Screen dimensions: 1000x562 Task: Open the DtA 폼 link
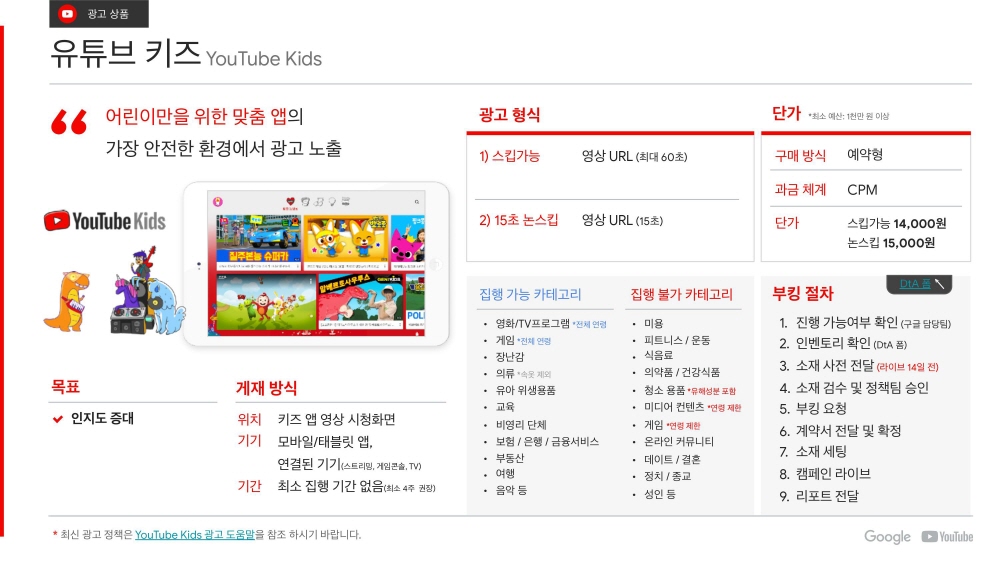point(915,284)
